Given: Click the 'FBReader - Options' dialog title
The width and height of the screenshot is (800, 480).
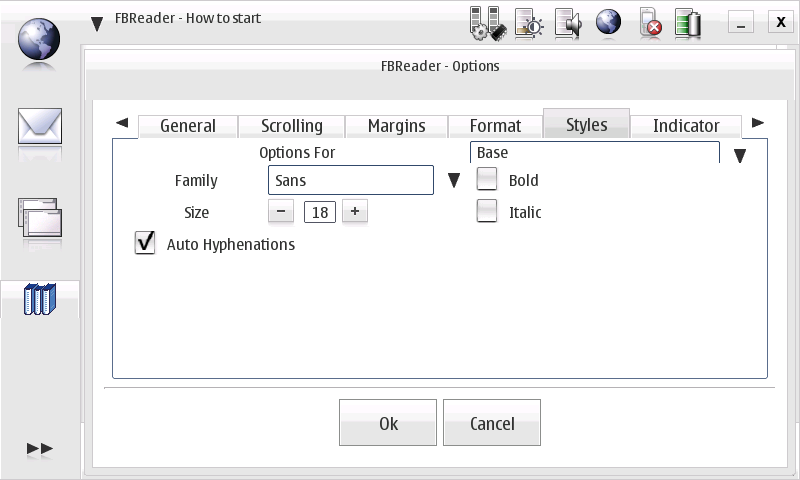Looking at the screenshot, I should point(440,66).
